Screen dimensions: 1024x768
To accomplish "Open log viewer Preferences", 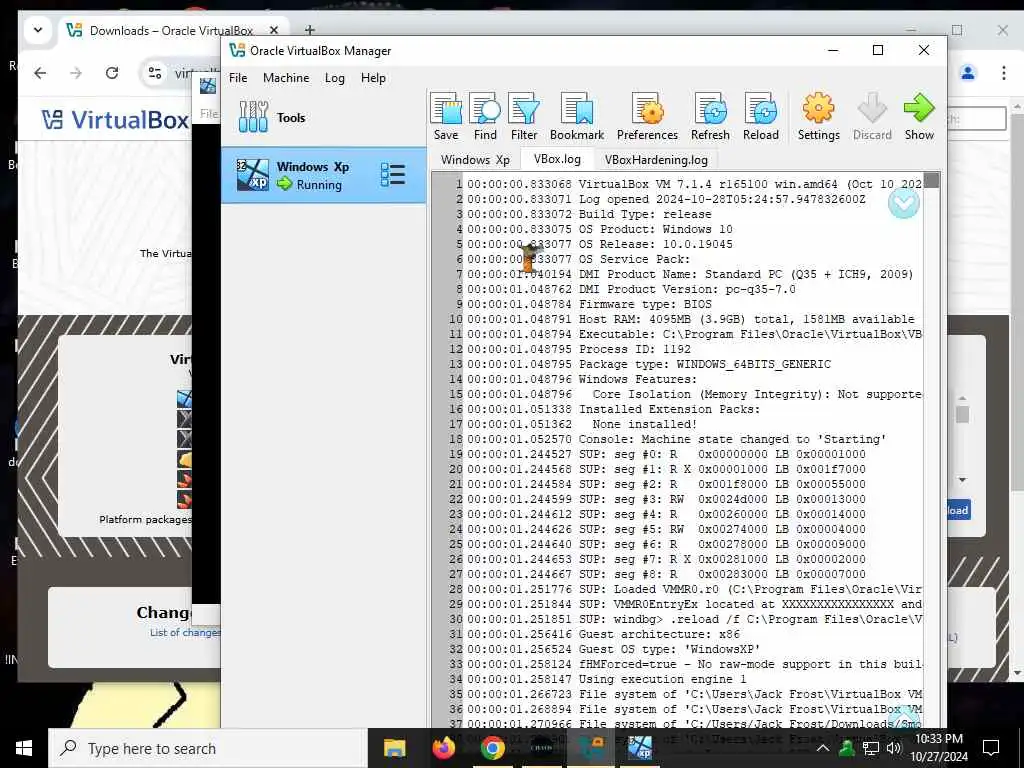I will coord(647,118).
